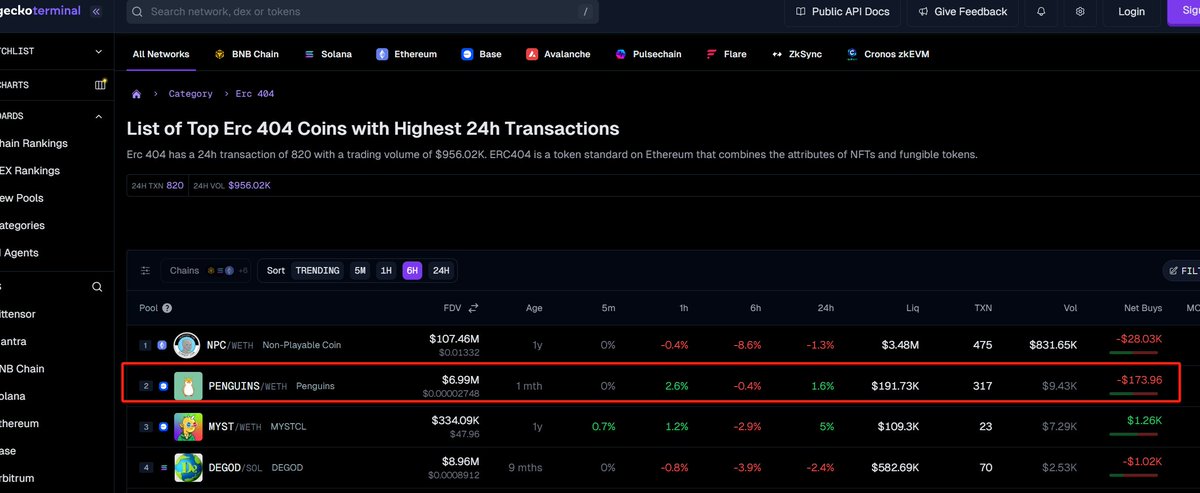1200x493 pixels.
Task: Collapse the watchlist section chevron
Action: click(x=98, y=51)
